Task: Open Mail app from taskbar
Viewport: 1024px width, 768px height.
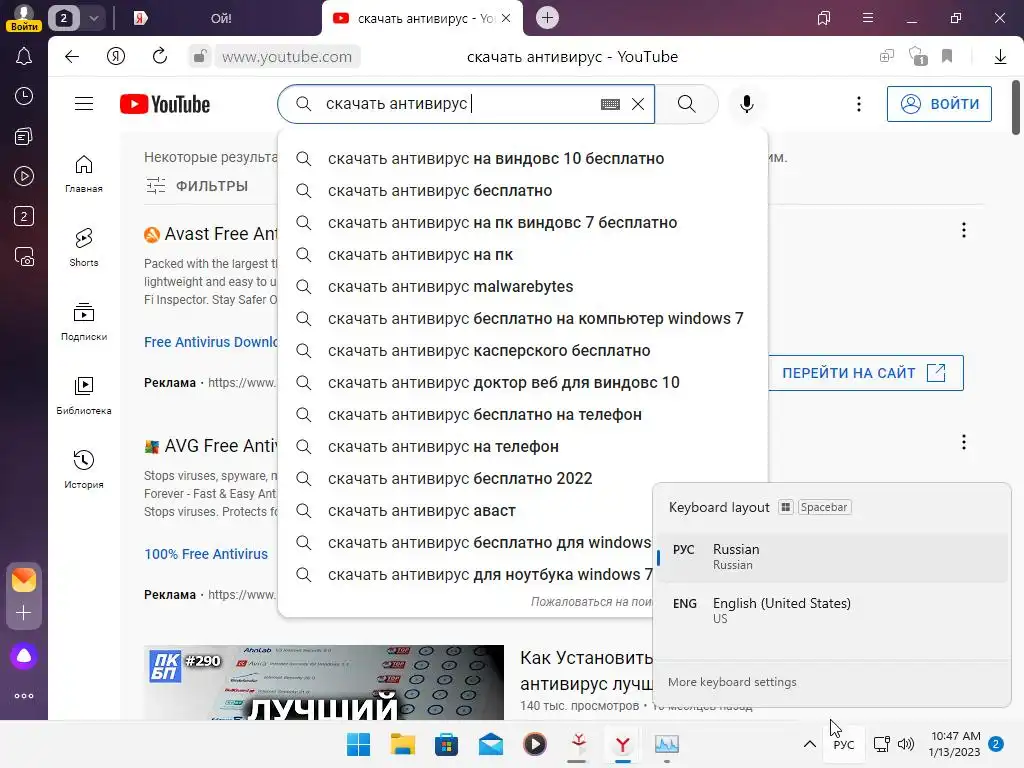Action: coord(491,744)
